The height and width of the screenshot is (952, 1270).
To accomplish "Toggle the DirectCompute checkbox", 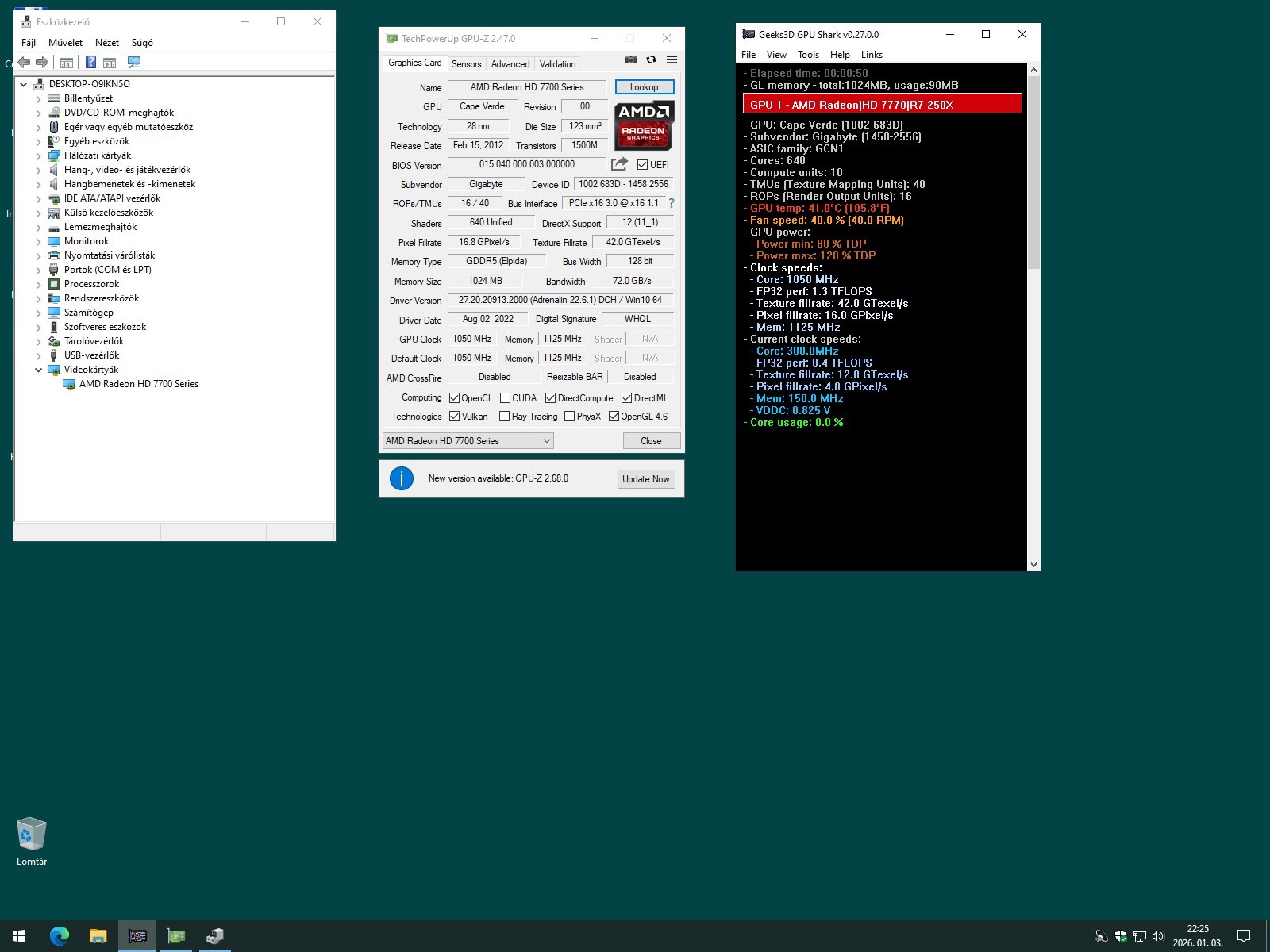I will (x=550, y=398).
